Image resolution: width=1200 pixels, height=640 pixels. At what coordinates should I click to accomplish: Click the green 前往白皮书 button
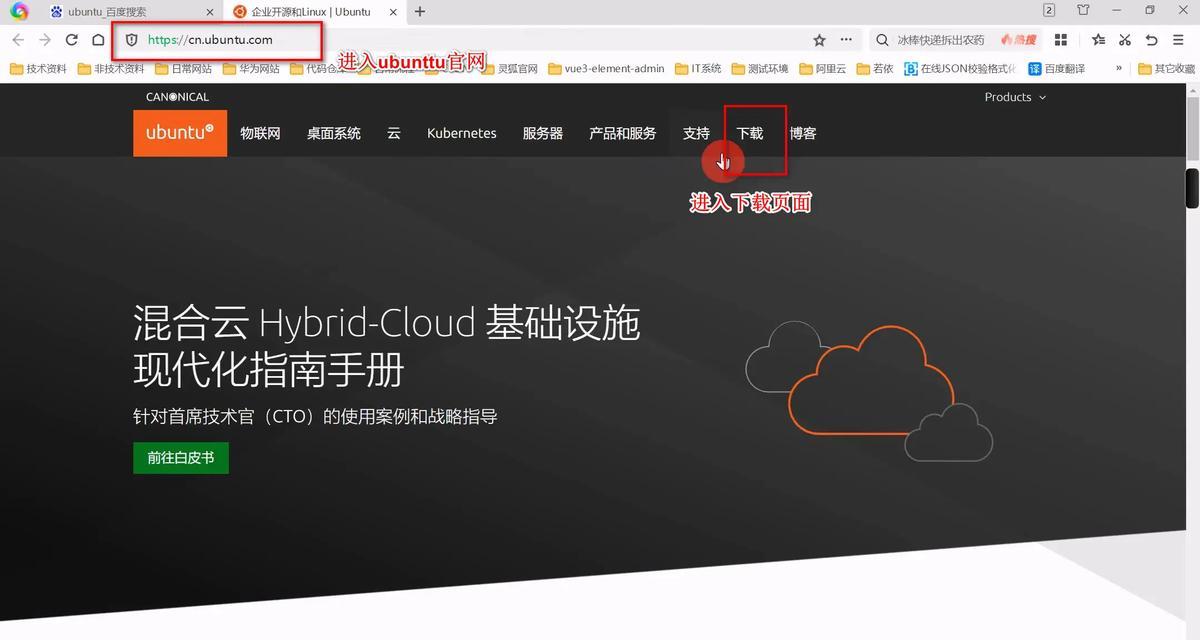[x=181, y=458]
